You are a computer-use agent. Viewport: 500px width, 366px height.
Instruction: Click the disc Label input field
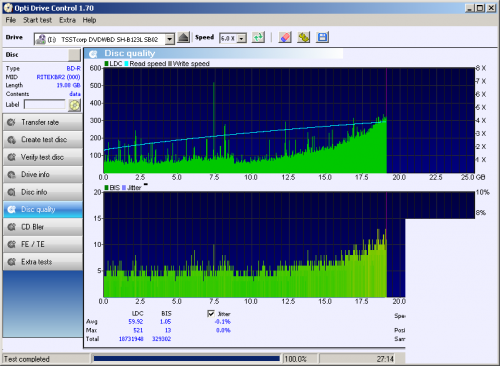tap(45, 104)
